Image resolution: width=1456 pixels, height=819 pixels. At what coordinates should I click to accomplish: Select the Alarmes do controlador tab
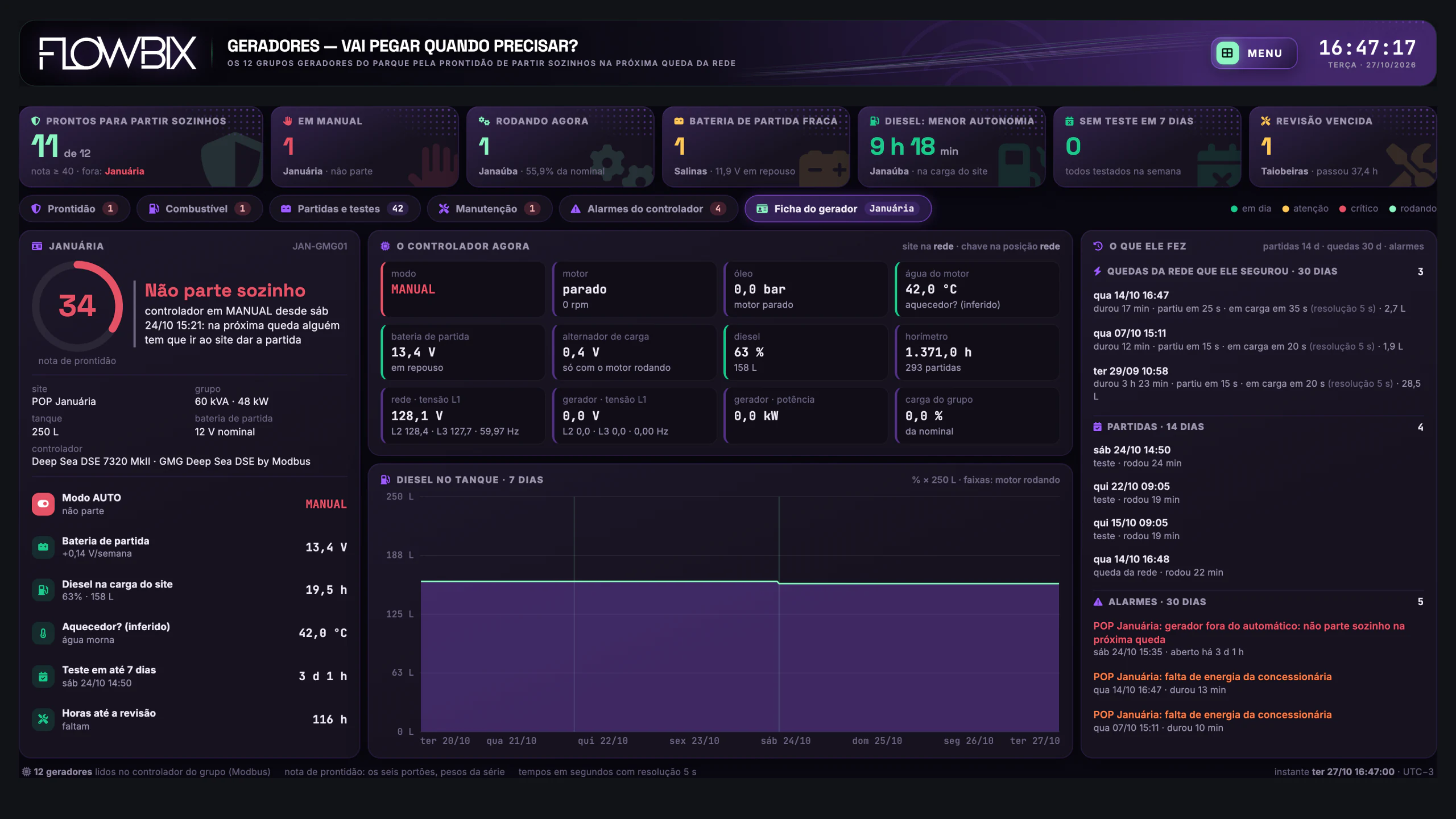tap(648, 209)
